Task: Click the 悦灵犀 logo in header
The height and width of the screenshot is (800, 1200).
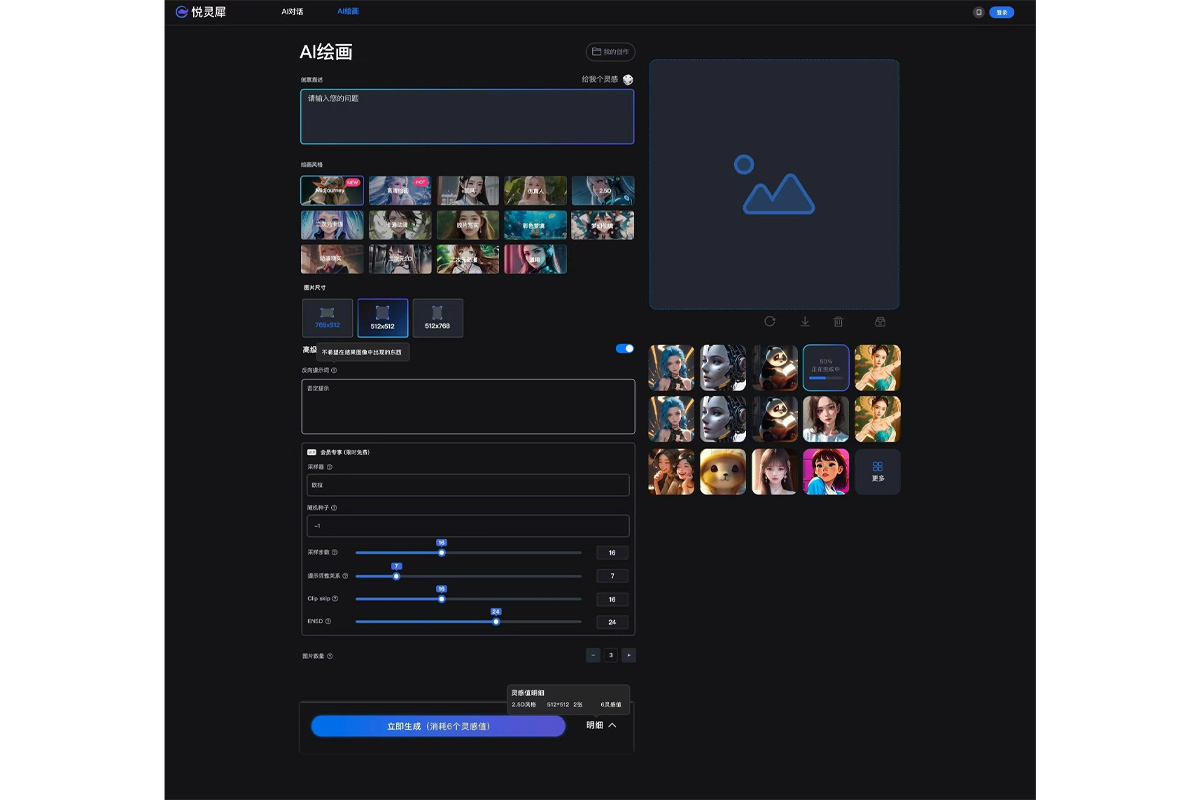Action: [x=201, y=12]
